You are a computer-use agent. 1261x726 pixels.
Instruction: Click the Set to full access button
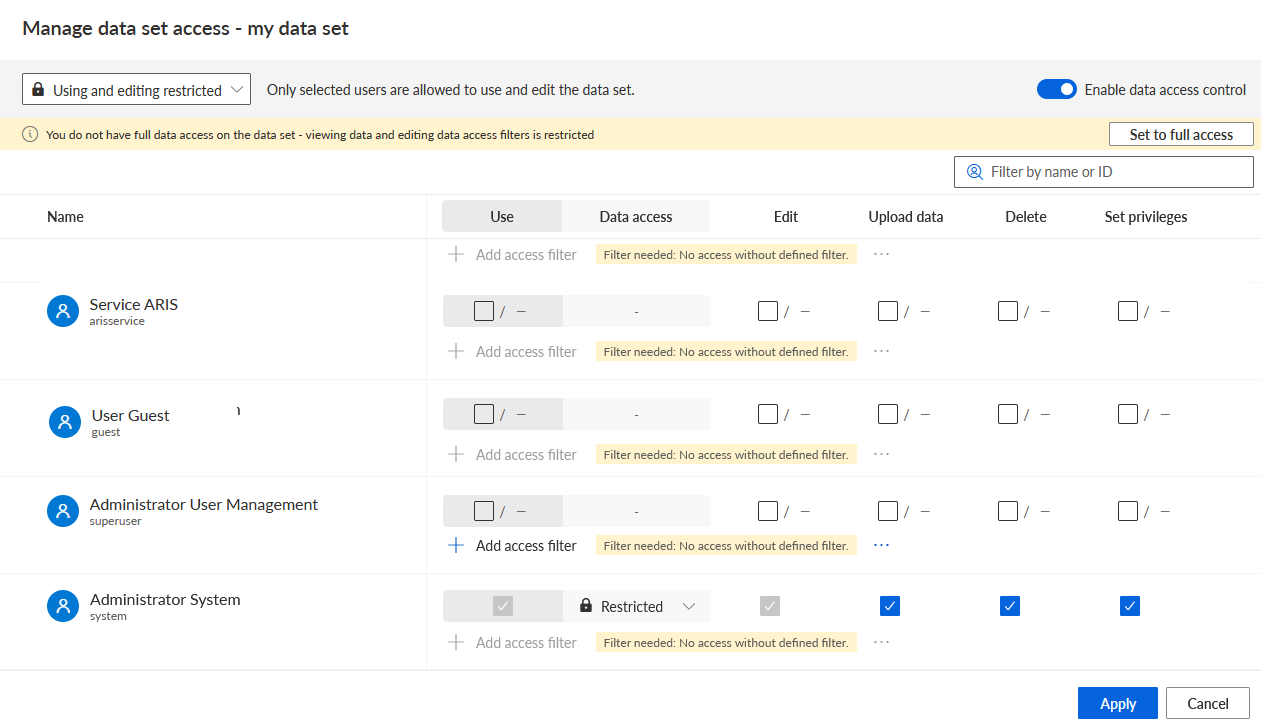1181,134
